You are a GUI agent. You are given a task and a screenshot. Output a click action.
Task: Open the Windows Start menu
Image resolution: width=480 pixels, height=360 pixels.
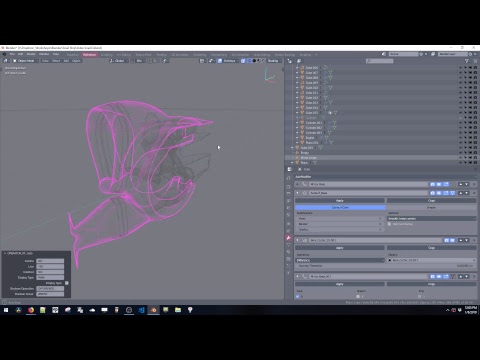click(6, 310)
